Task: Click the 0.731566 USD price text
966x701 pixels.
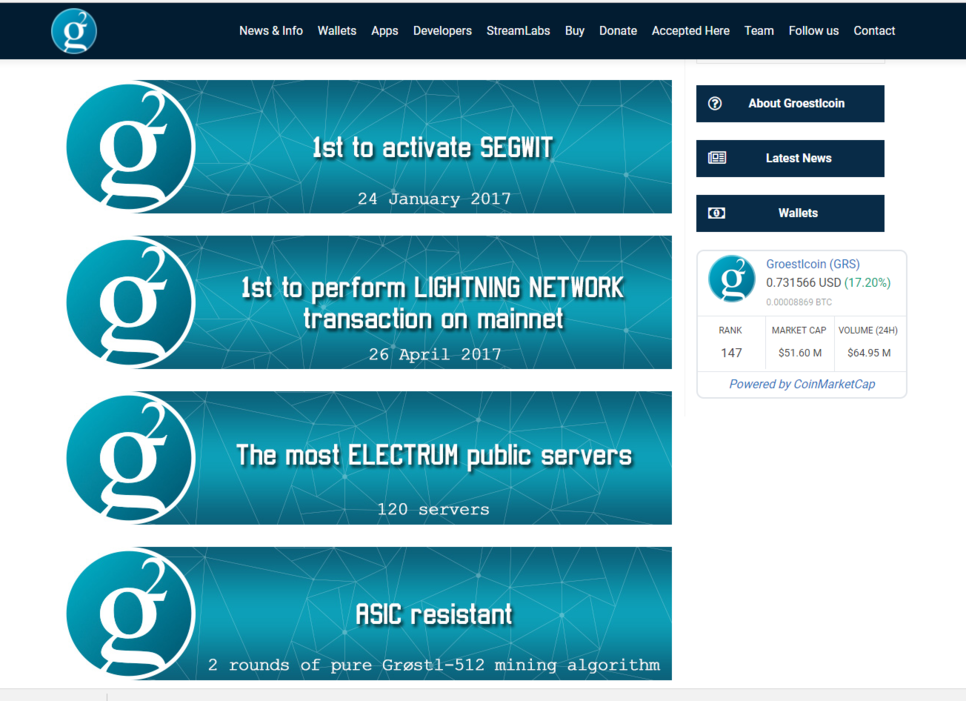Action: point(803,283)
